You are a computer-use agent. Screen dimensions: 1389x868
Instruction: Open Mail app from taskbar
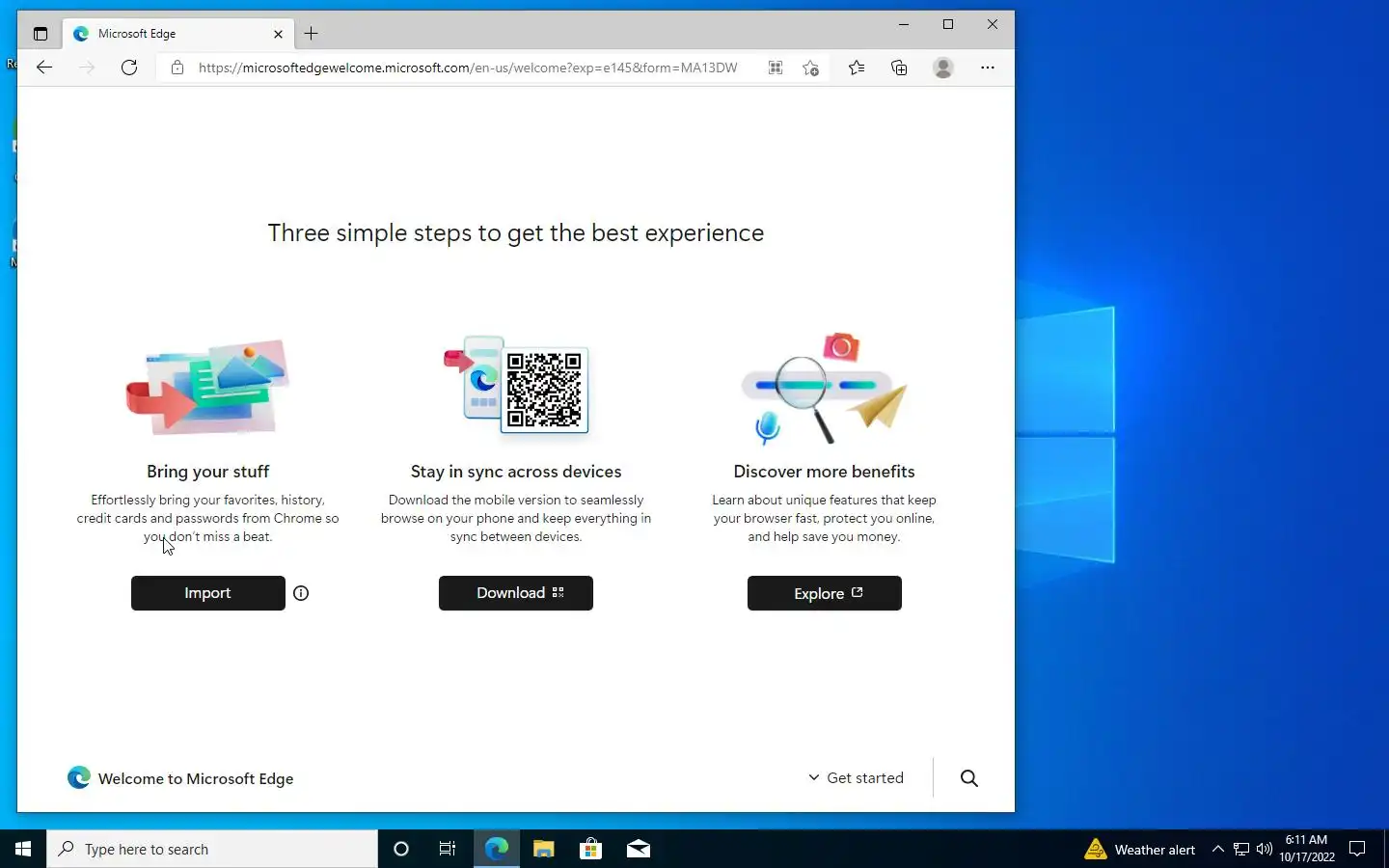[638, 849]
